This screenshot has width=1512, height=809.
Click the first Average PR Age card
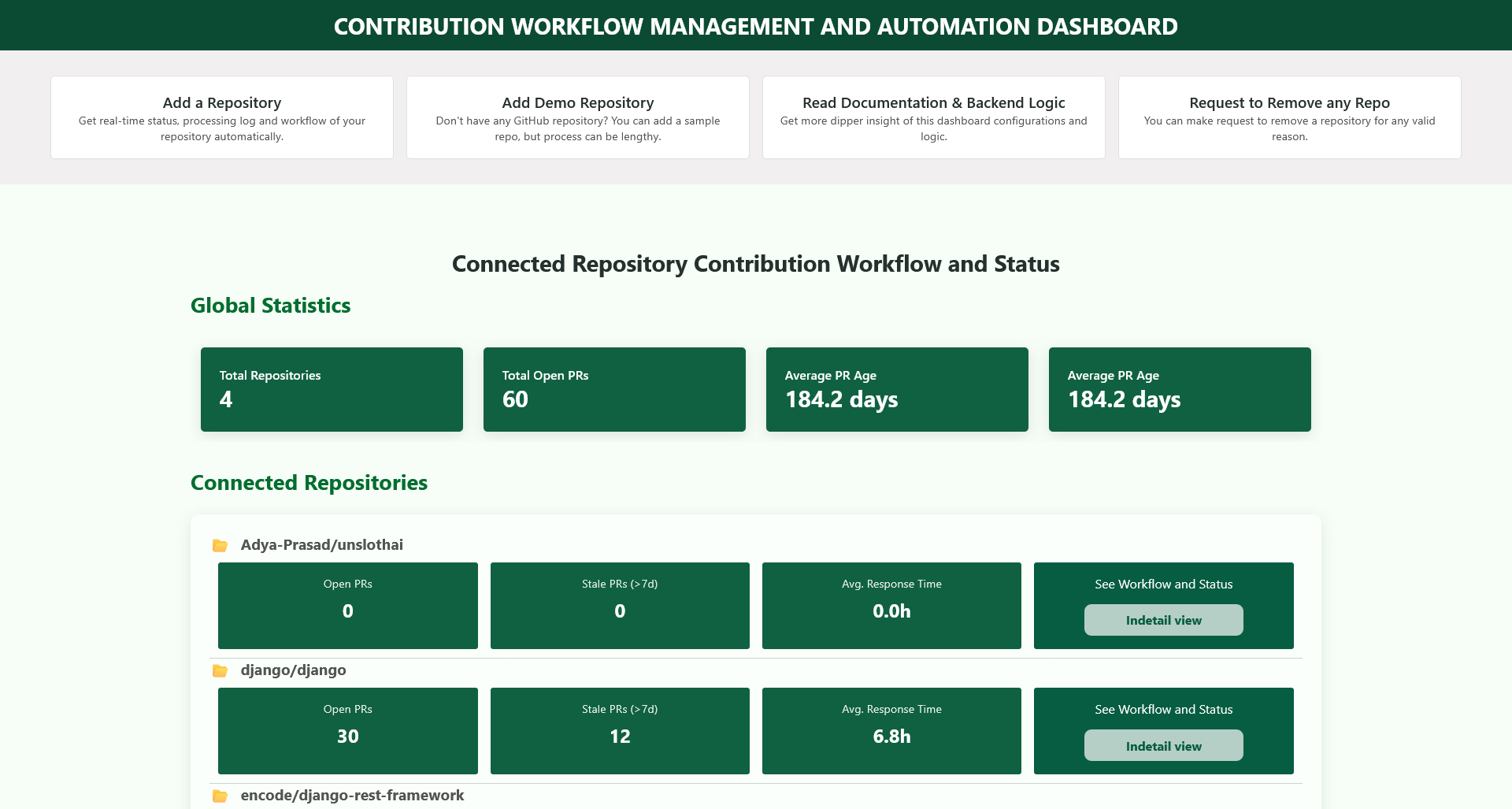(897, 388)
